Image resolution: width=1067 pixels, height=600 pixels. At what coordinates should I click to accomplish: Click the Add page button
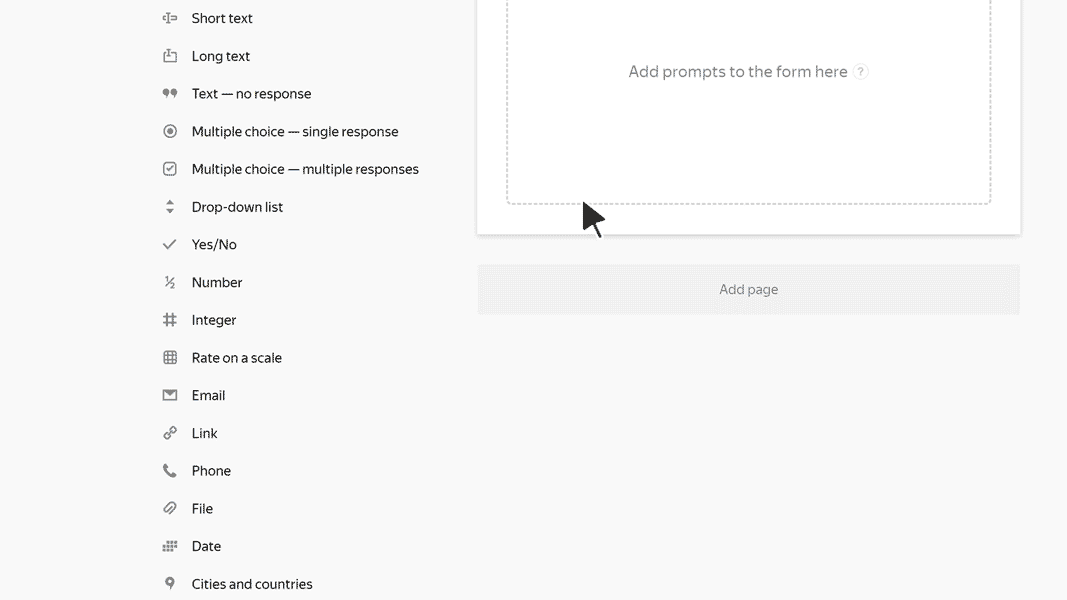point(749,290)
